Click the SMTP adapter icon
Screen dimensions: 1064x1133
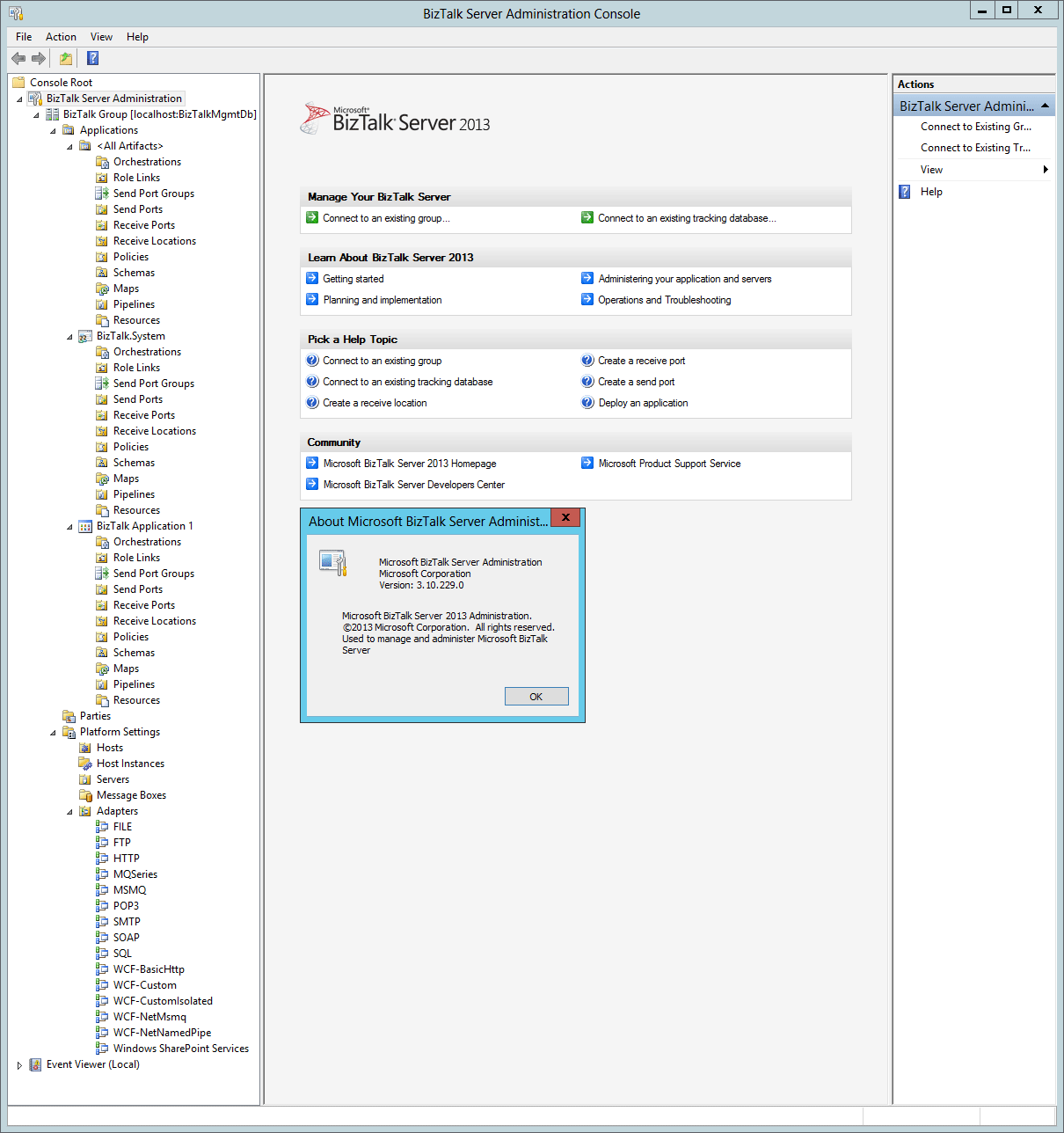click(x=102, y=922)
